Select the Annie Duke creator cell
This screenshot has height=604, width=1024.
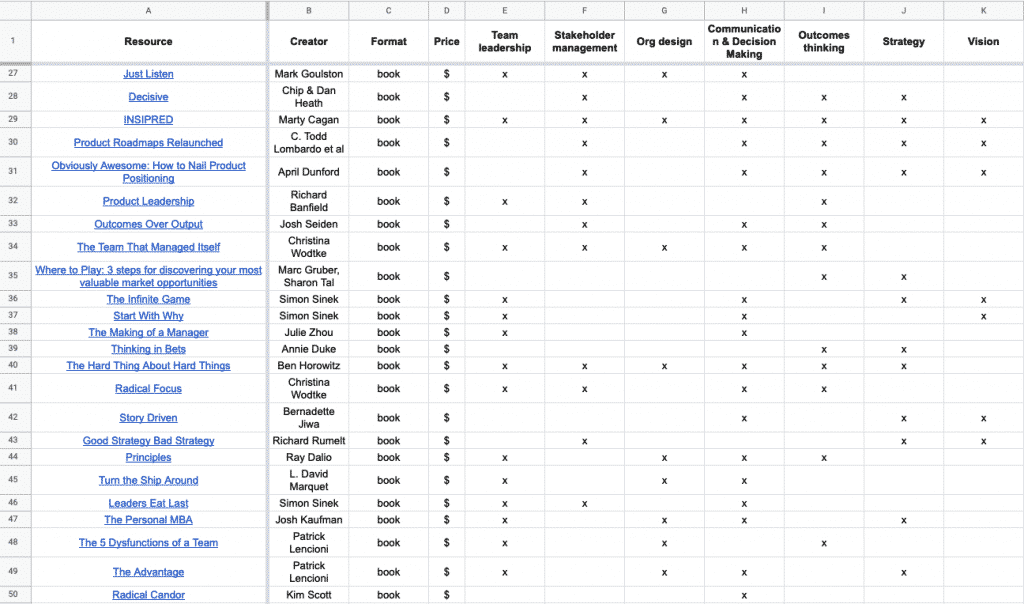(308, 349)
